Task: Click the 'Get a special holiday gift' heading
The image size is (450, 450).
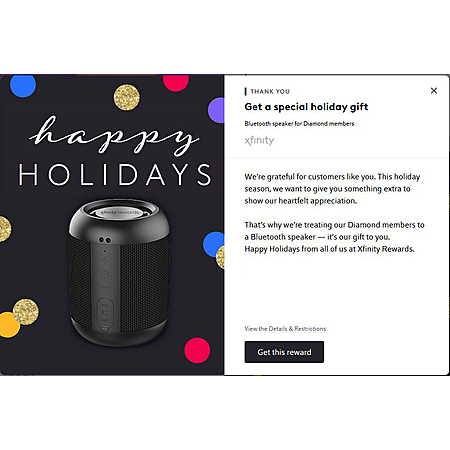Action: [306, 107]
